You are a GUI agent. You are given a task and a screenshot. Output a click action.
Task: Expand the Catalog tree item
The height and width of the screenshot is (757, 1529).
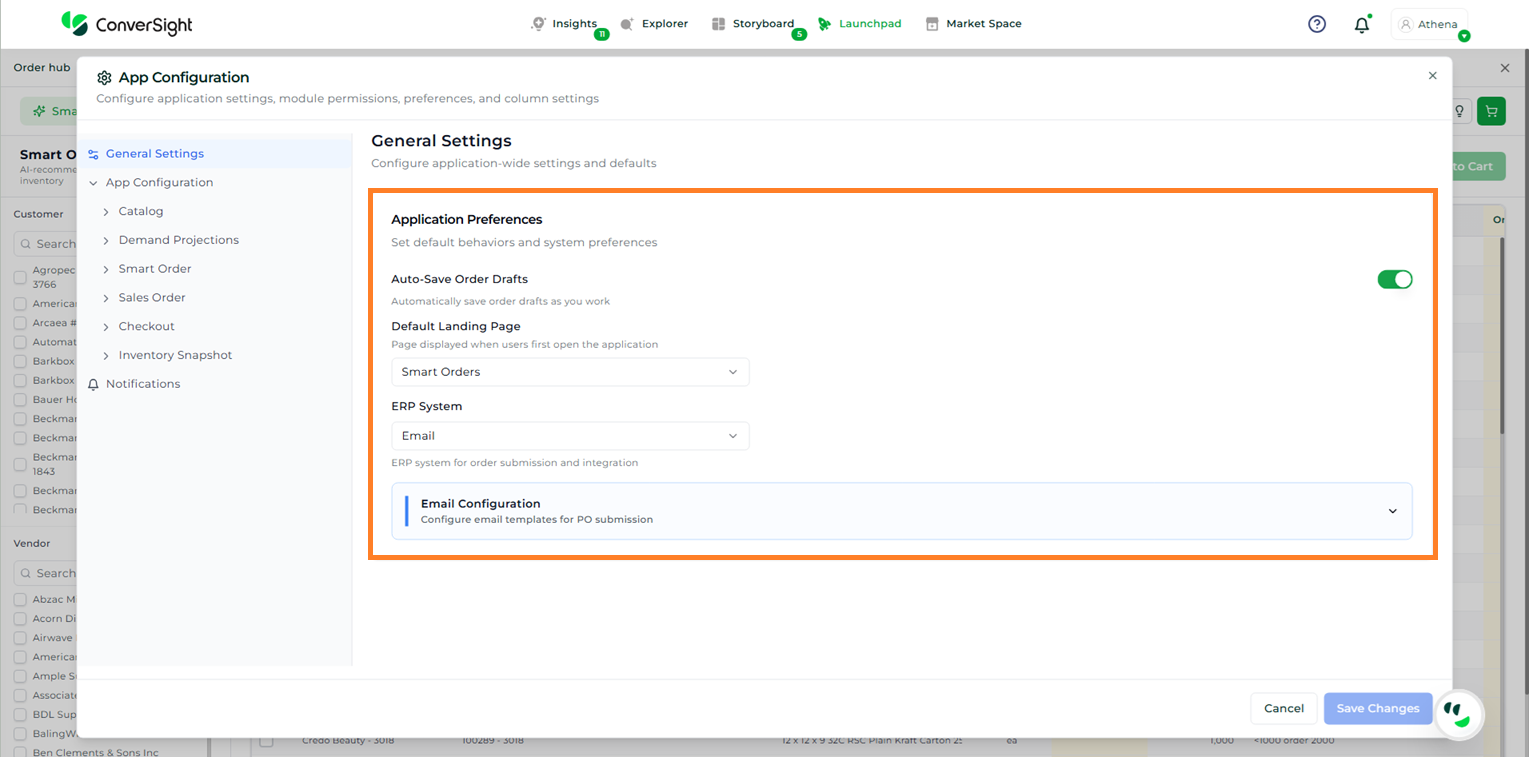(x=106, y=212)
